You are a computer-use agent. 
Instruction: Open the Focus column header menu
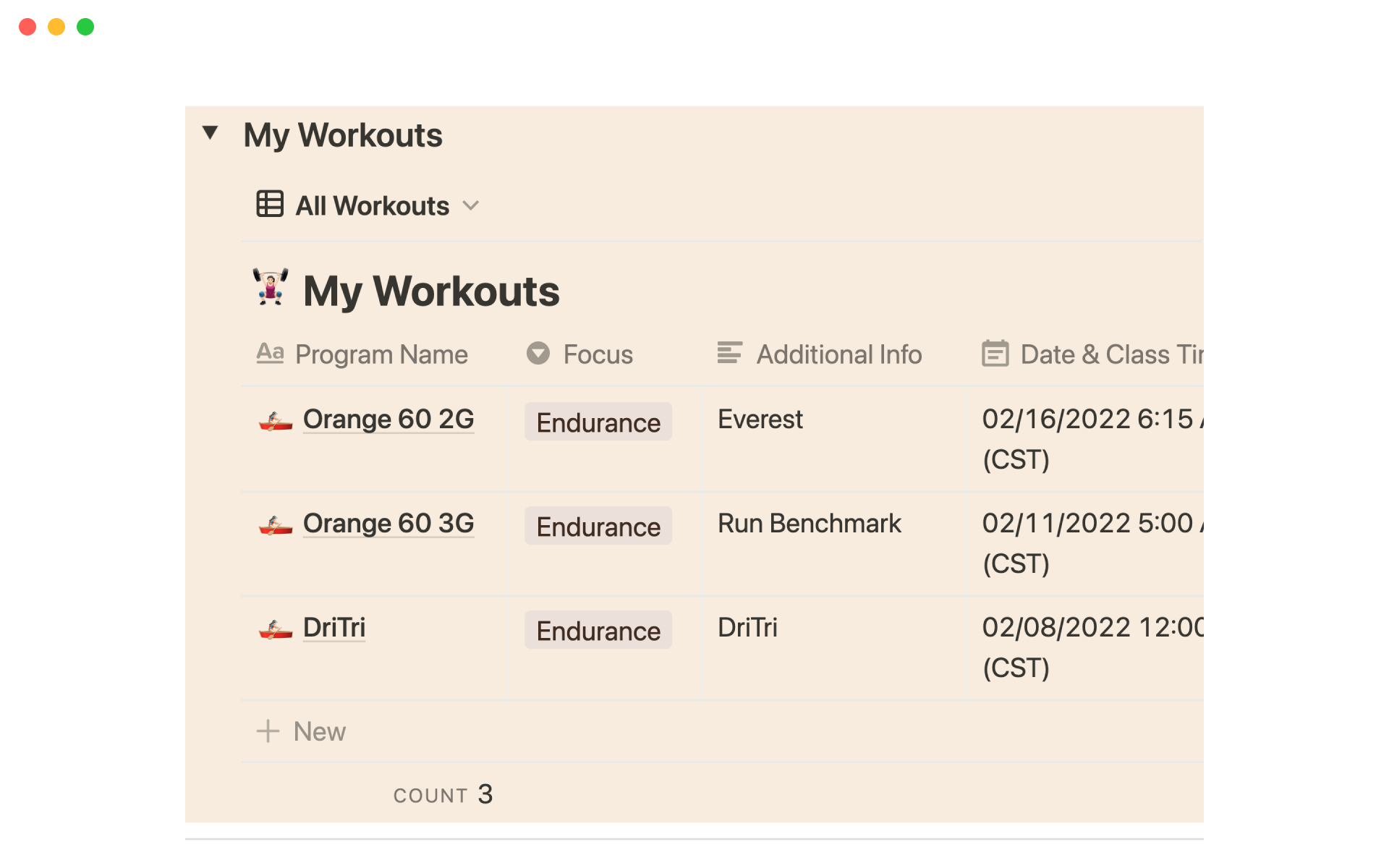click(598, 354)
